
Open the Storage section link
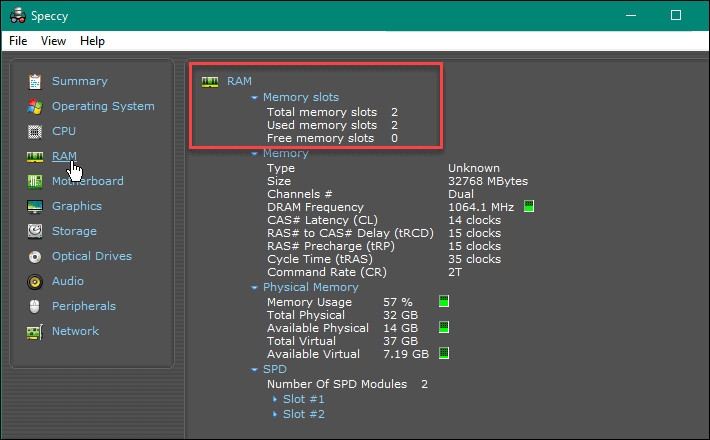74,231
